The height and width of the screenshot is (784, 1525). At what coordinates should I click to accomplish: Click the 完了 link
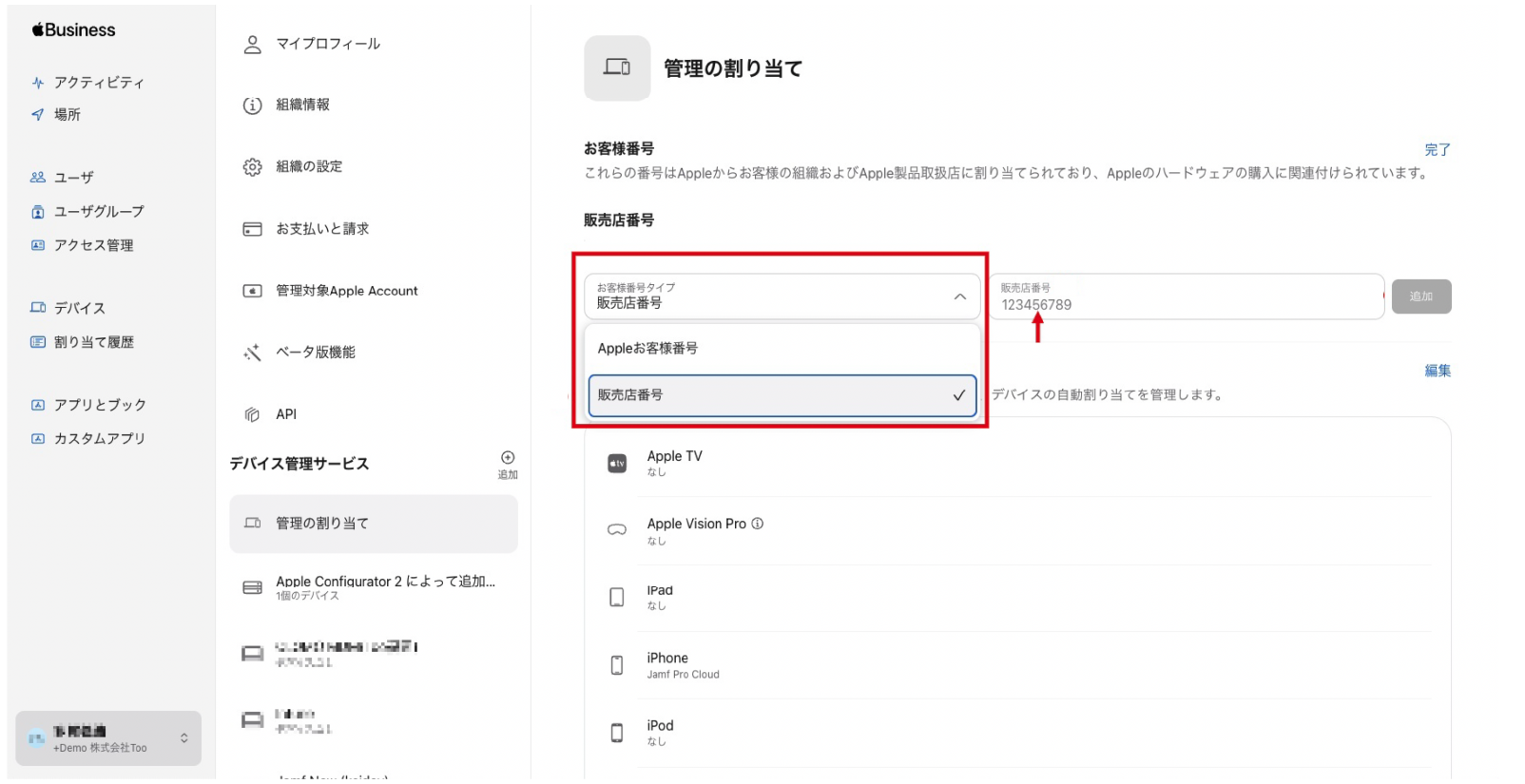click(x=1438, y=150)
